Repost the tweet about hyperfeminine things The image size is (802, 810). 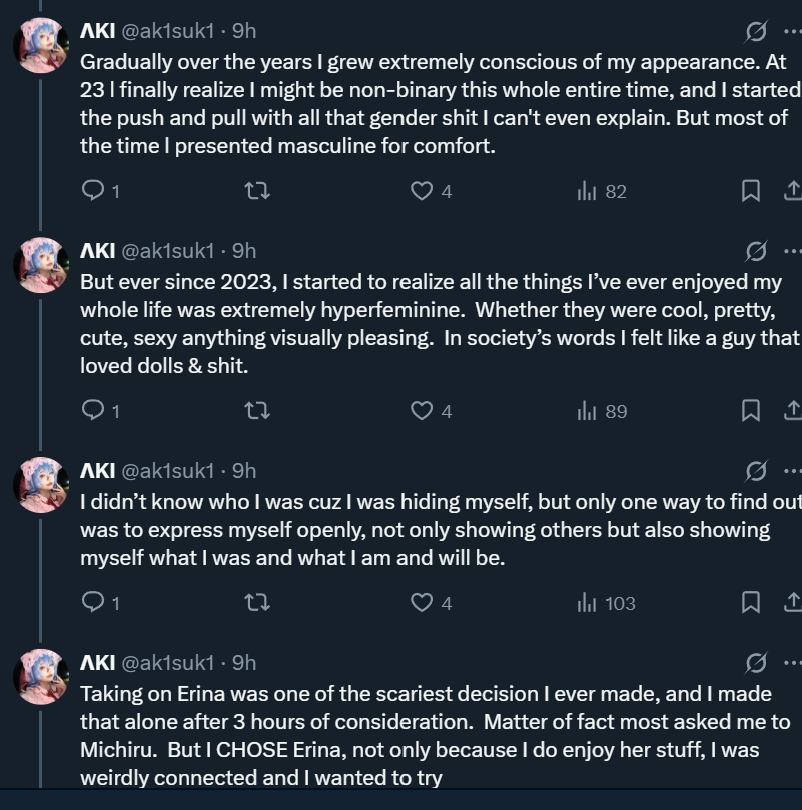[257, 410]
